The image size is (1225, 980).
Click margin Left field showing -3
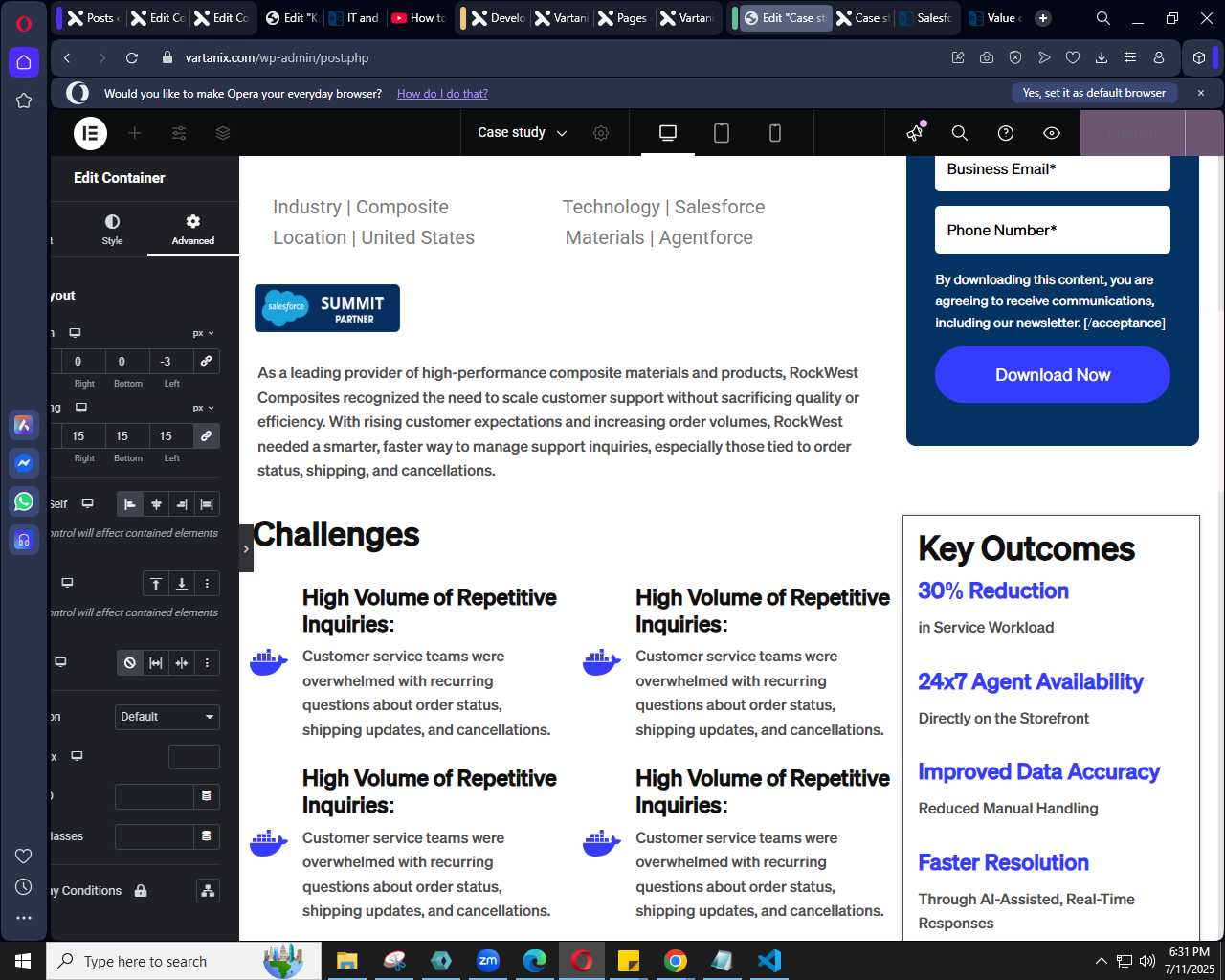171,361
